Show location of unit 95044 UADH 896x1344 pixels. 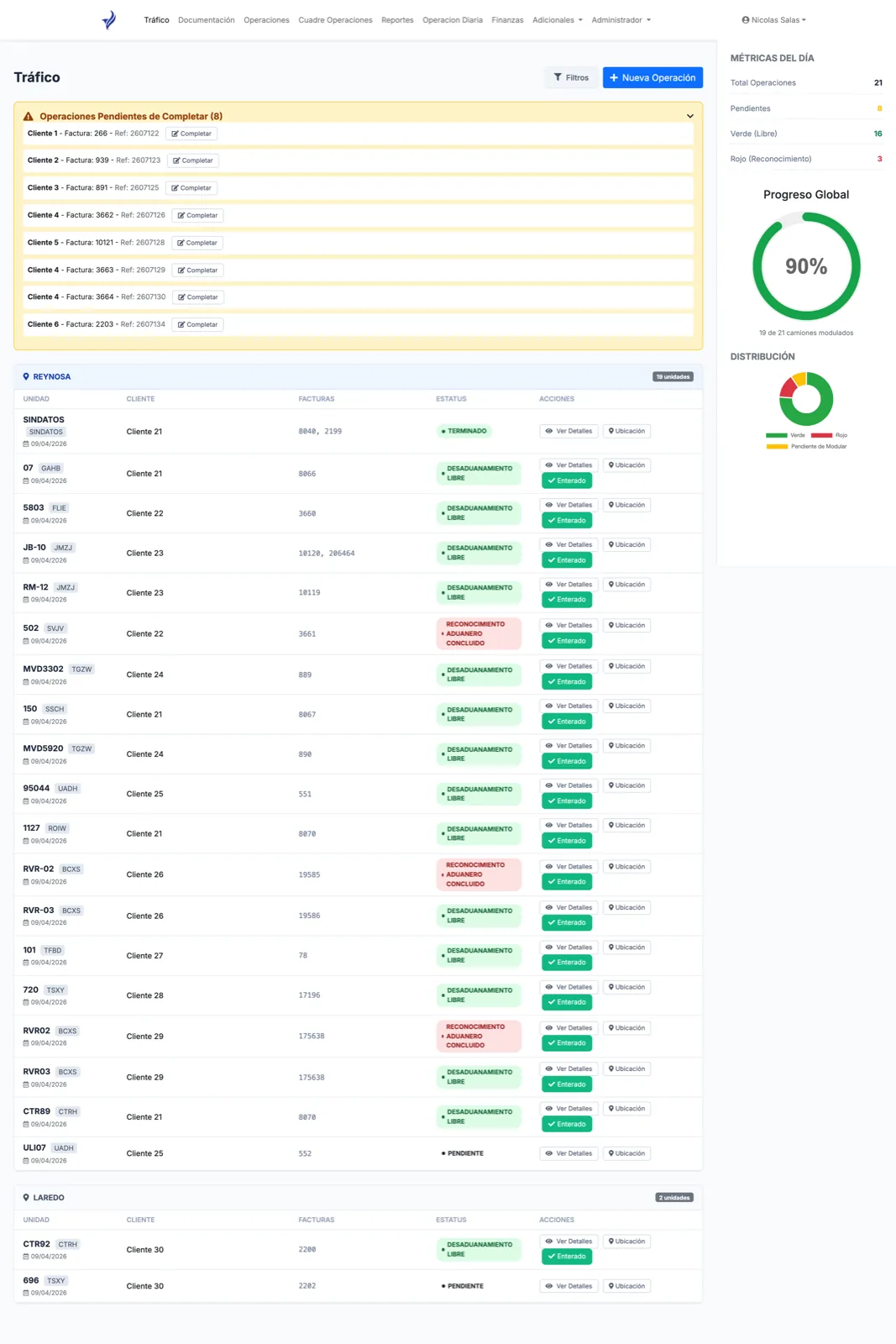point(626,785)
